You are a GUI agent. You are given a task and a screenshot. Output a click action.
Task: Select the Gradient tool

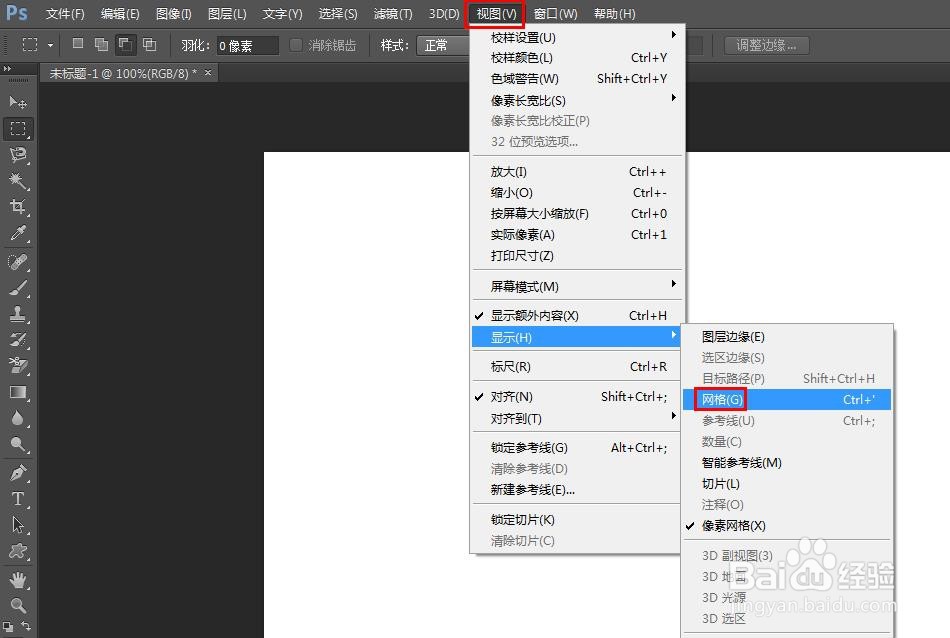[x=18, y=393]
